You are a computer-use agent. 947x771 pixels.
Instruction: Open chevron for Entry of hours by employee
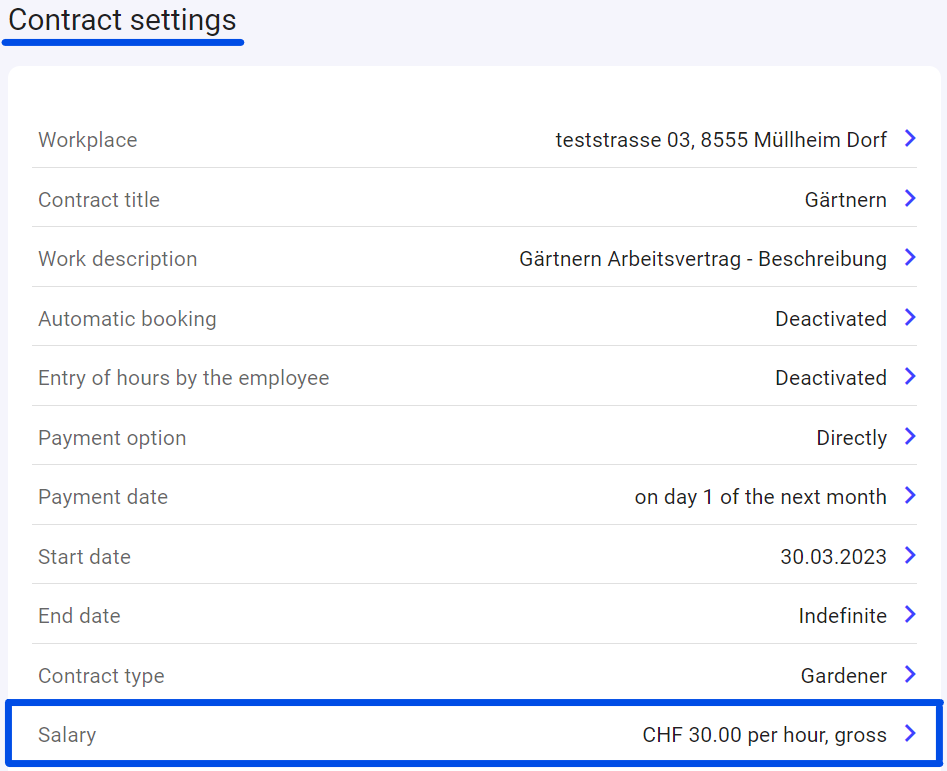pos(910,376)
